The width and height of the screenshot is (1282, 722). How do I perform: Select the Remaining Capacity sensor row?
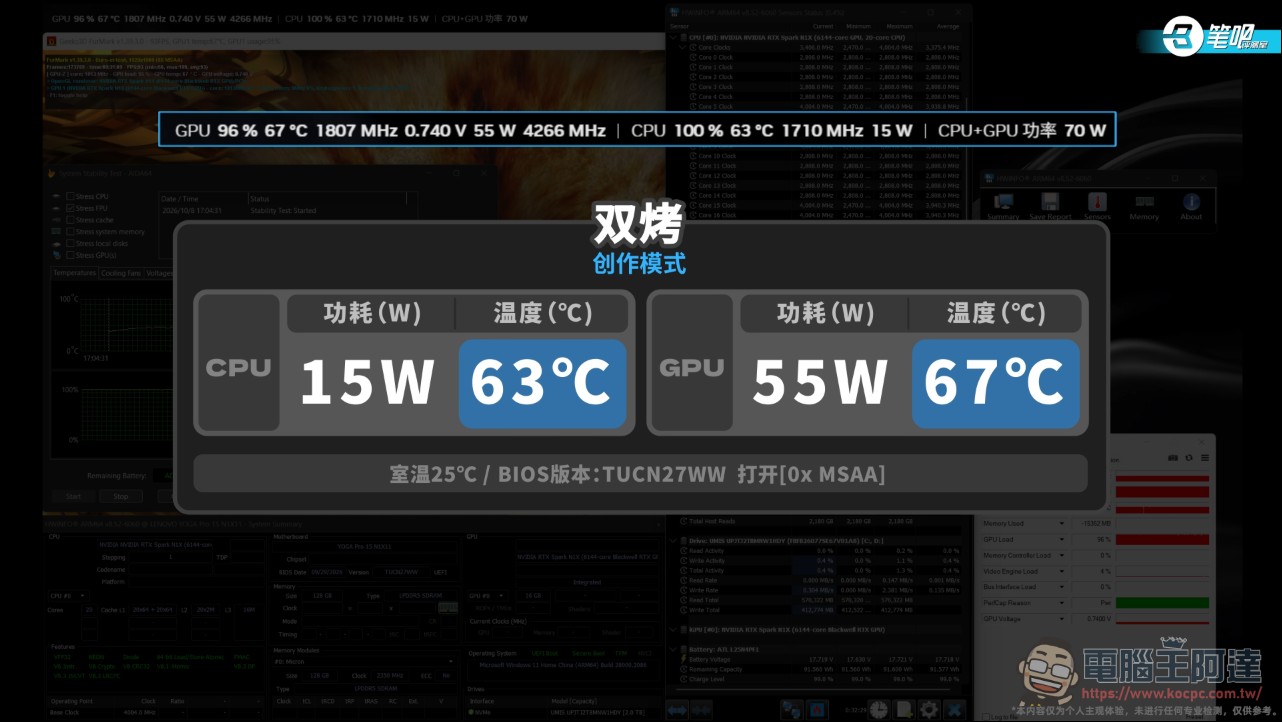[820, 669]
